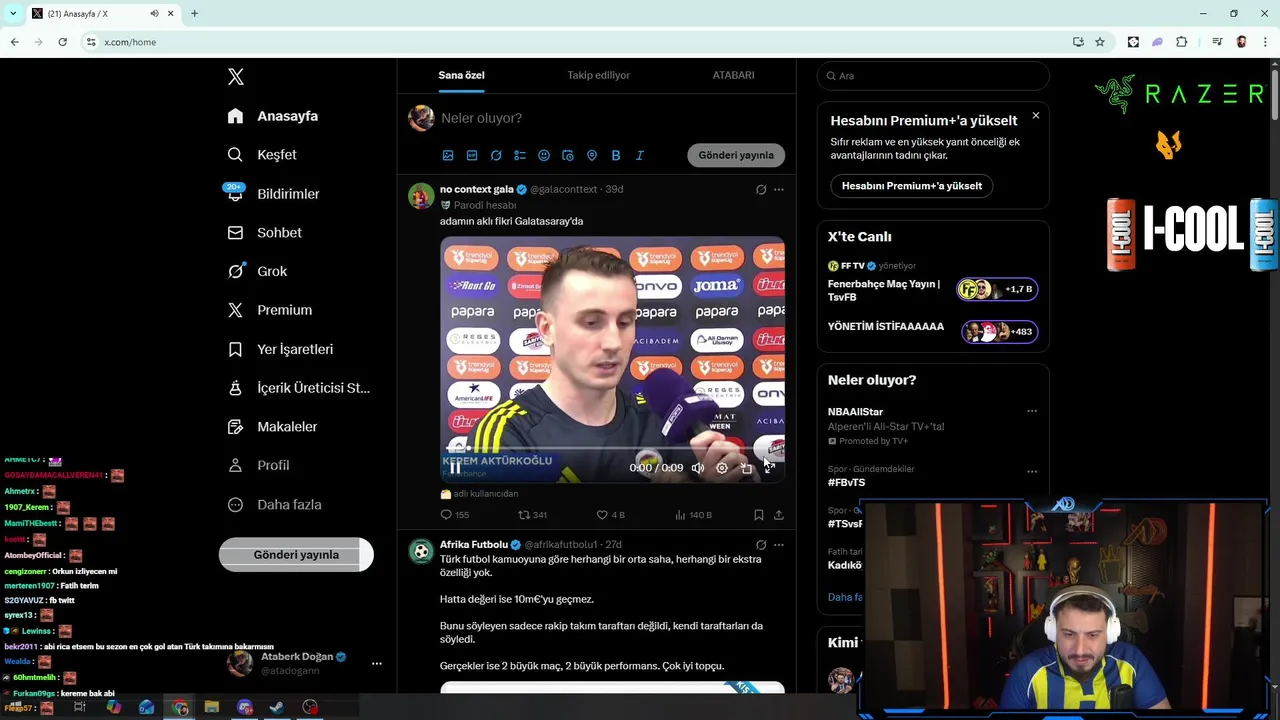The height and width of the screenshot is (720, 1280).
Task: Schedule the post icon
Action: pos(568,155)
